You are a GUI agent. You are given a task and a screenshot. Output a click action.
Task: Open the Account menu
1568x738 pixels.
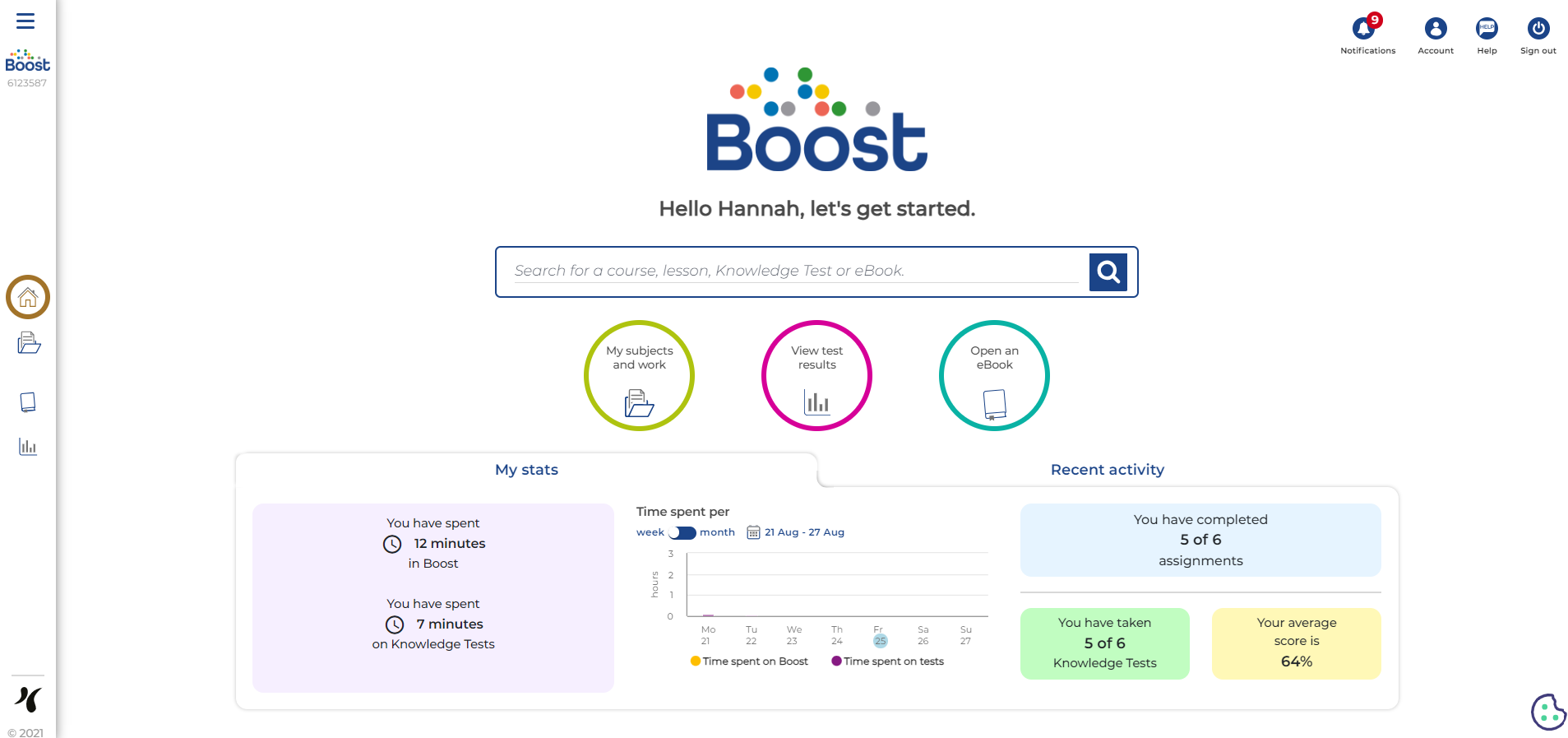point(1435,30)
